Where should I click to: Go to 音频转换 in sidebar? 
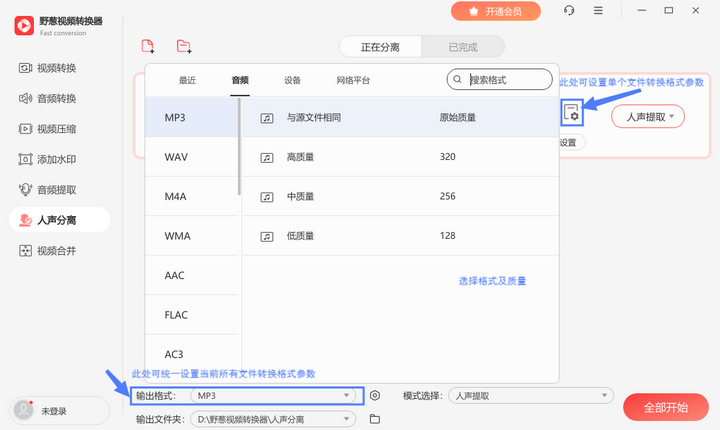tap(48, 98)
